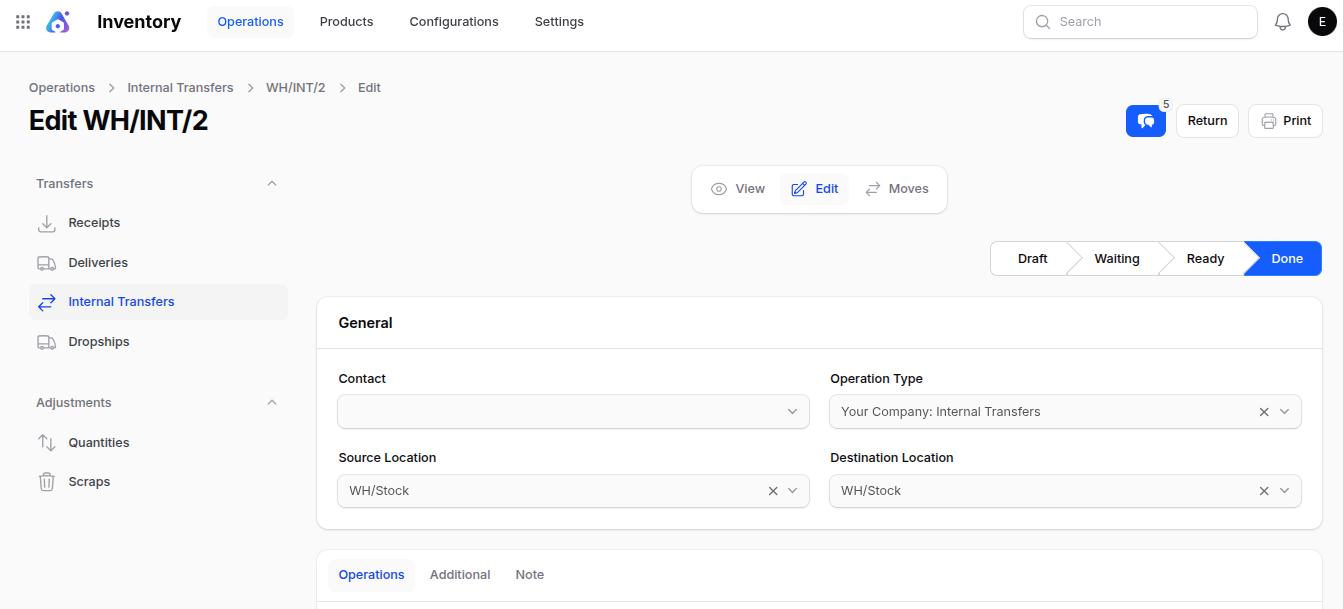
Task: Open the Contact dropdown
Action: click(573, 412)
